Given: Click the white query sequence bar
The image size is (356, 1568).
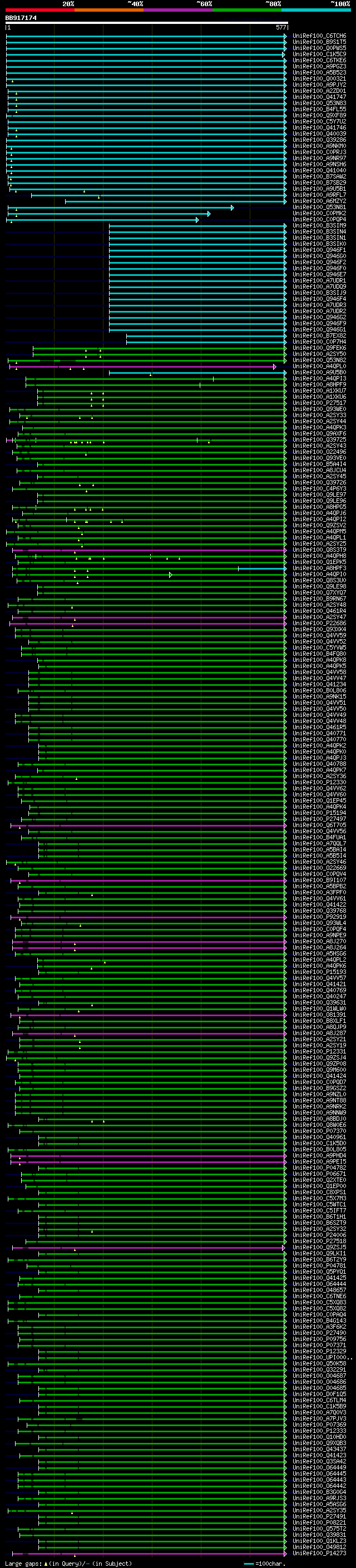Looking at the screenshot, I should click(147, 23).
